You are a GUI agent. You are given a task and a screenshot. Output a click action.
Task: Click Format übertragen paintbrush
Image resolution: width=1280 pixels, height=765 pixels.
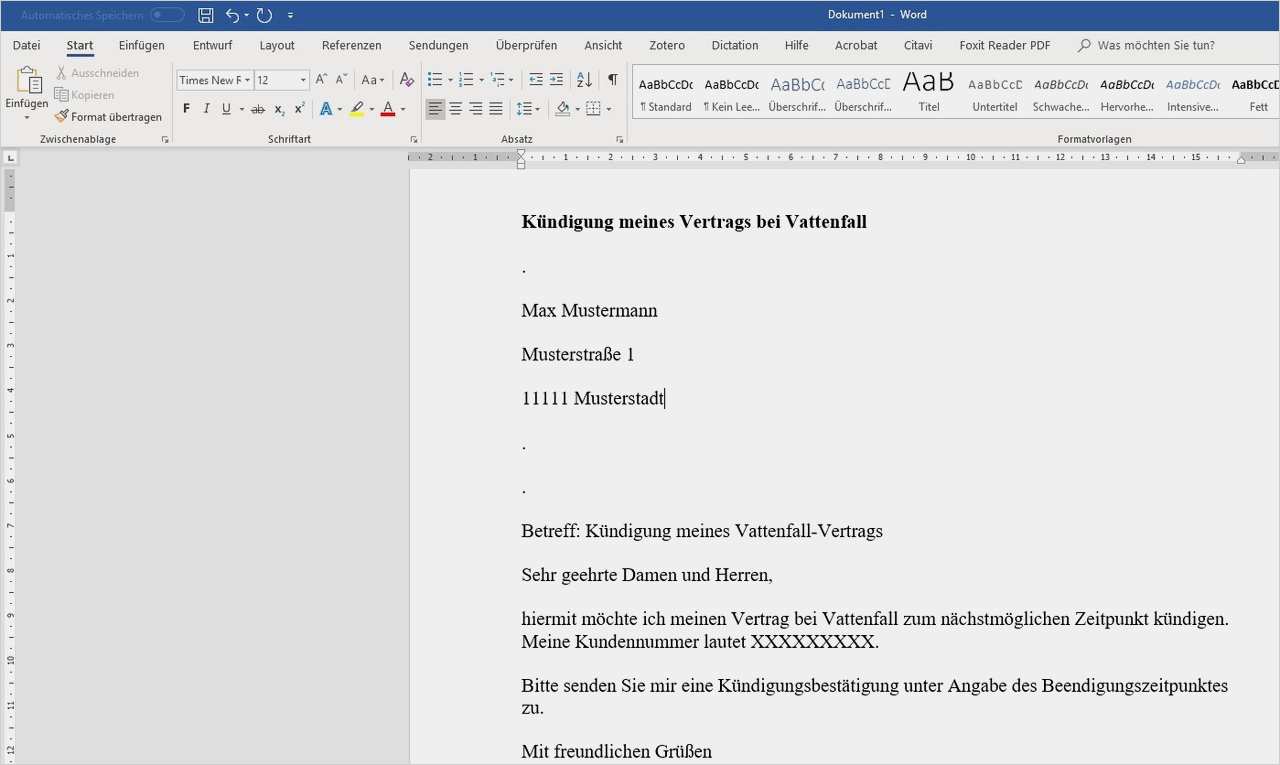pos(108,117)
